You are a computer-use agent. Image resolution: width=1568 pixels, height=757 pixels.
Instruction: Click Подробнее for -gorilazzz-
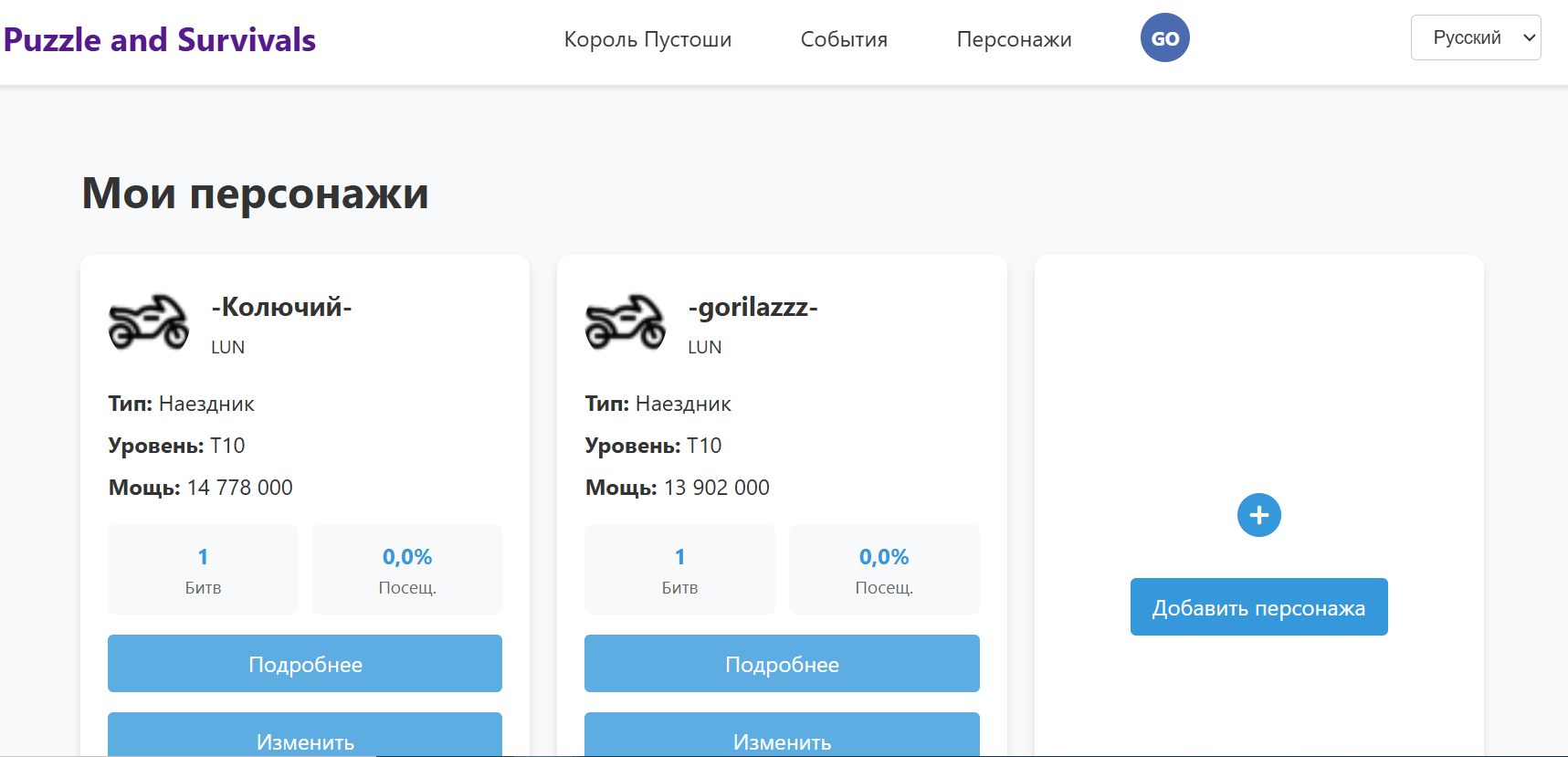[782, 664]
